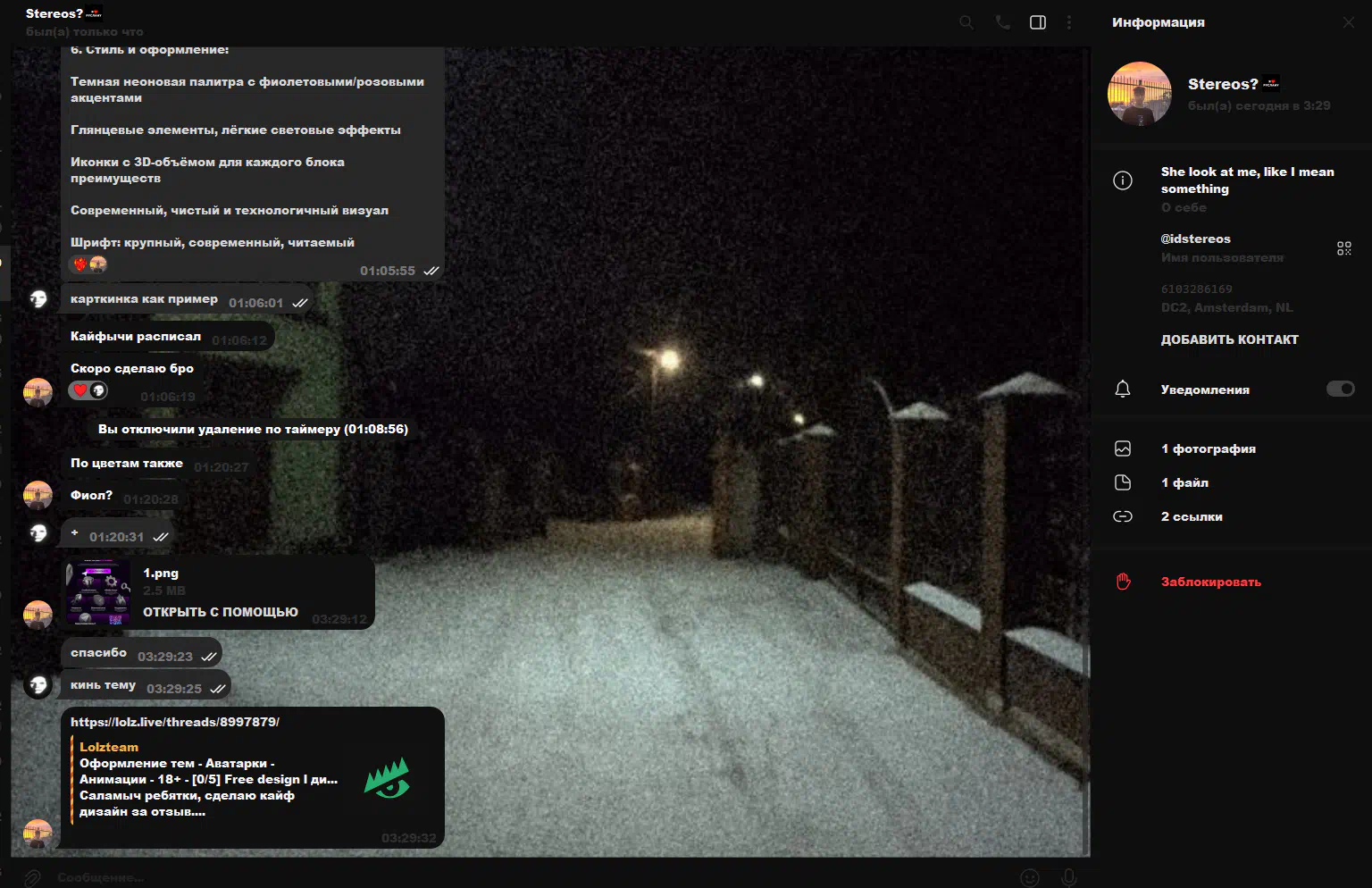Start a voice call with Stereos?
Image resolution: width=1372 pixels, height=888 pixels.
(x=1003, y=22)
